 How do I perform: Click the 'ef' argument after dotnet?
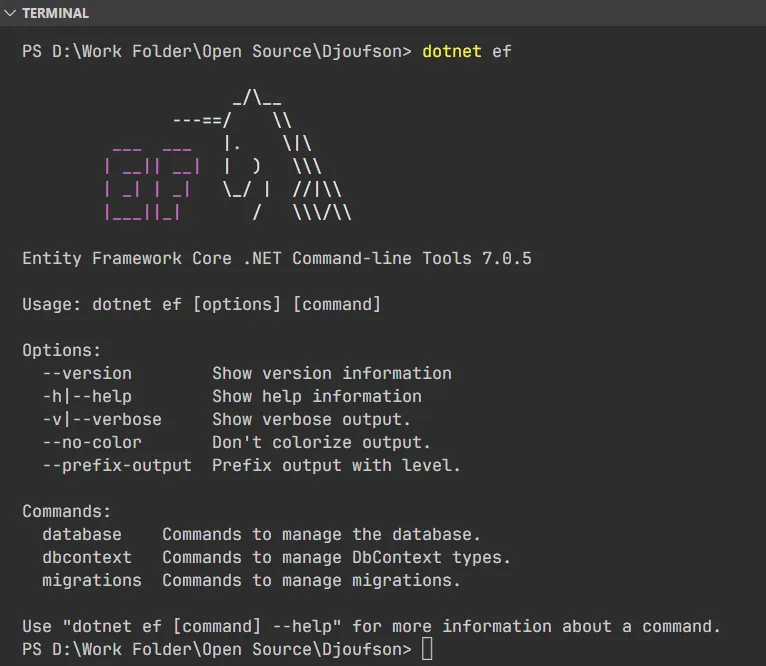click(x=502, y=51)
